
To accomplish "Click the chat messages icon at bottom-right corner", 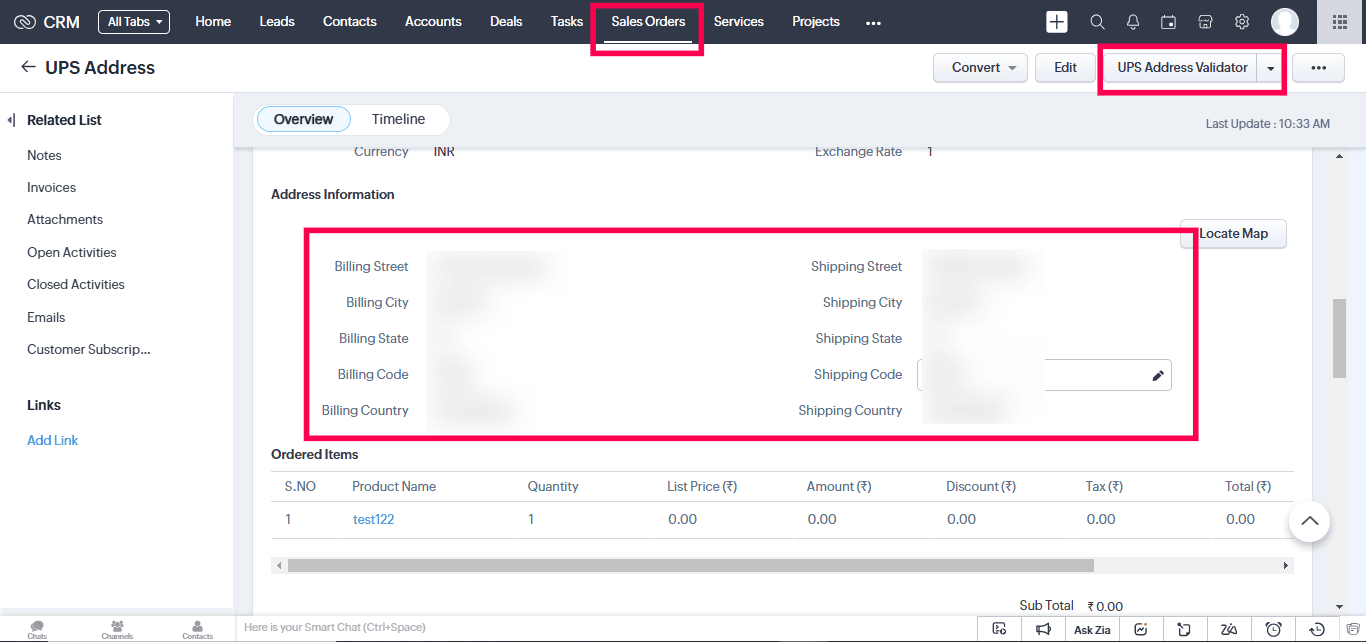I will point(1354,629).
